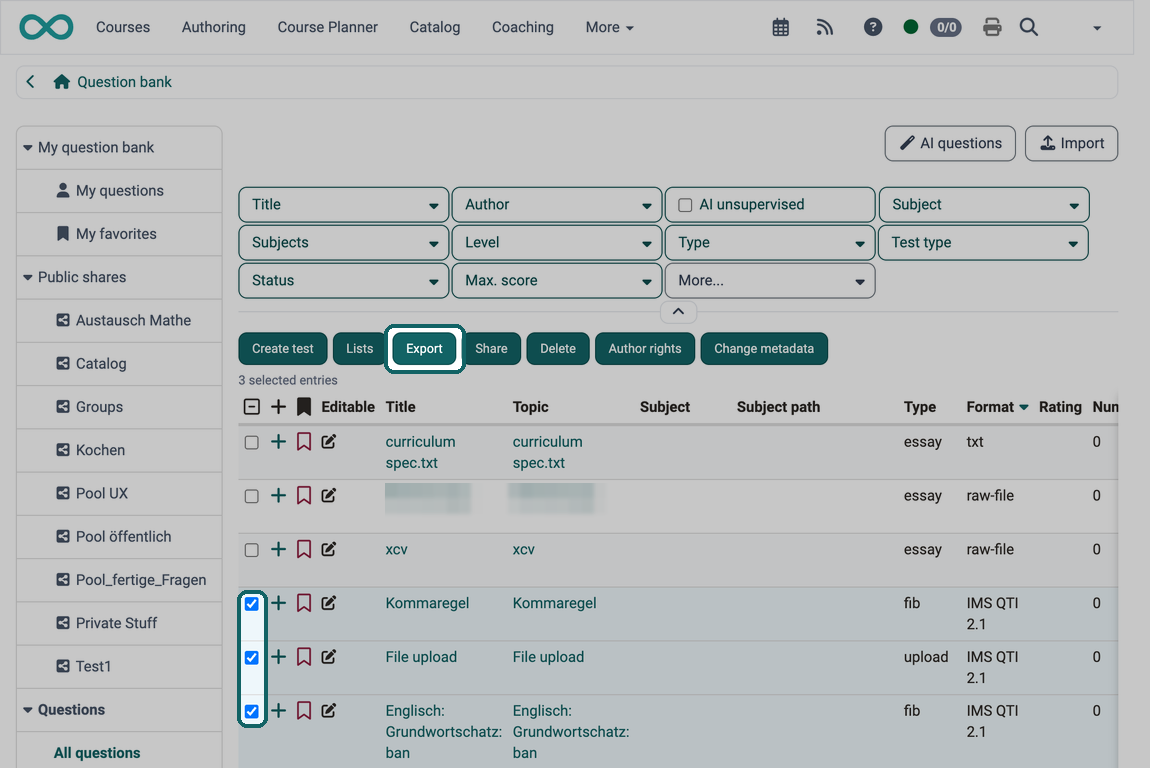Open the help question mark icon
This screenshot has height=768, width=1150.
click(x=873, y=27)
